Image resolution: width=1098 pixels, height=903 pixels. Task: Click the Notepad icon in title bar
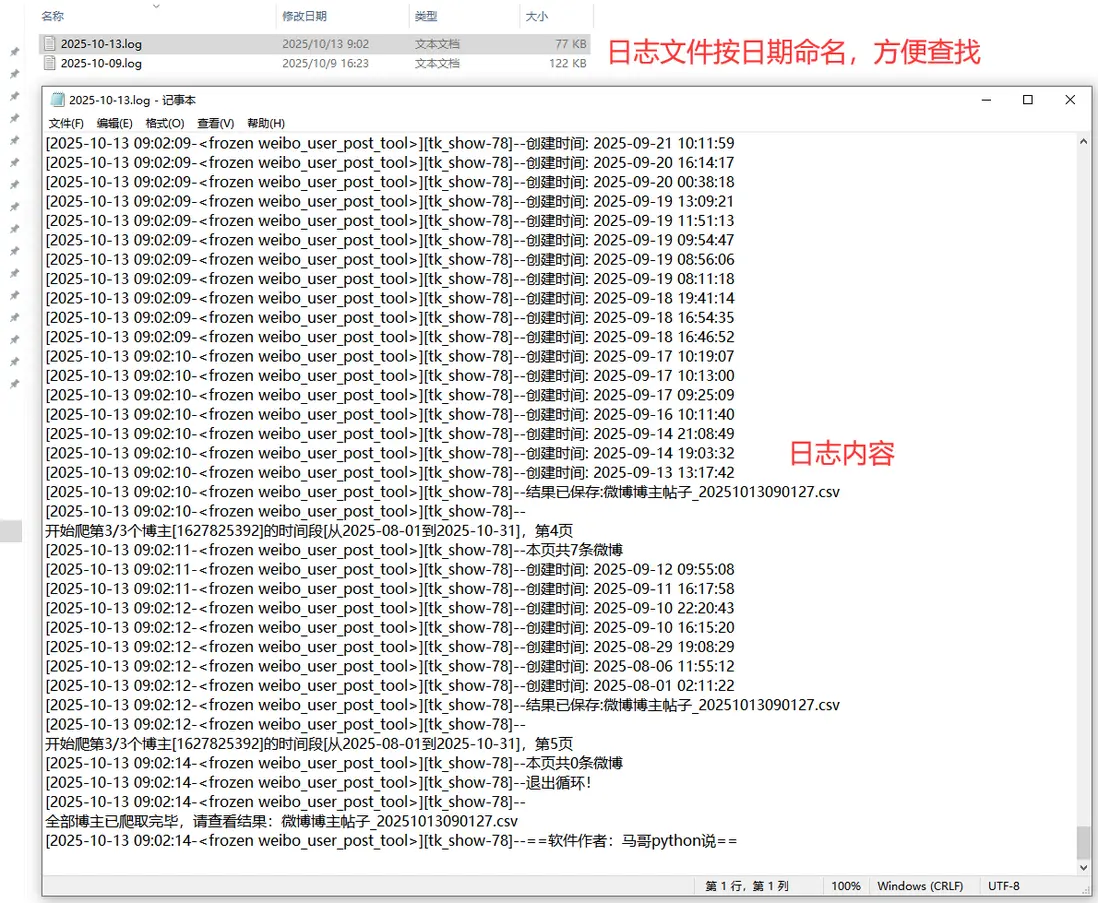point(58,99)
